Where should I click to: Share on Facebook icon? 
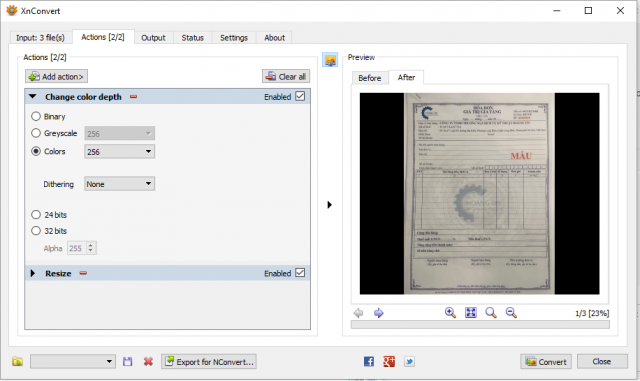click(369, 361)
